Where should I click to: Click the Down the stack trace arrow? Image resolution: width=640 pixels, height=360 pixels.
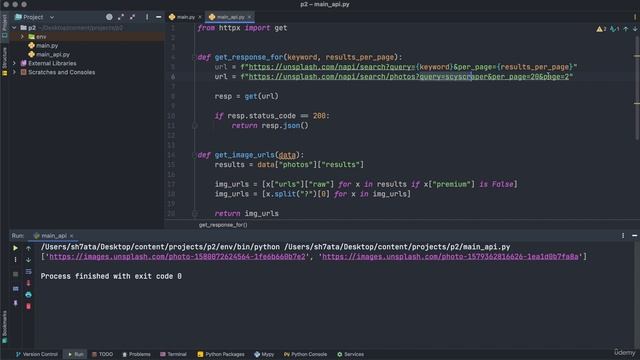point(28,260)
